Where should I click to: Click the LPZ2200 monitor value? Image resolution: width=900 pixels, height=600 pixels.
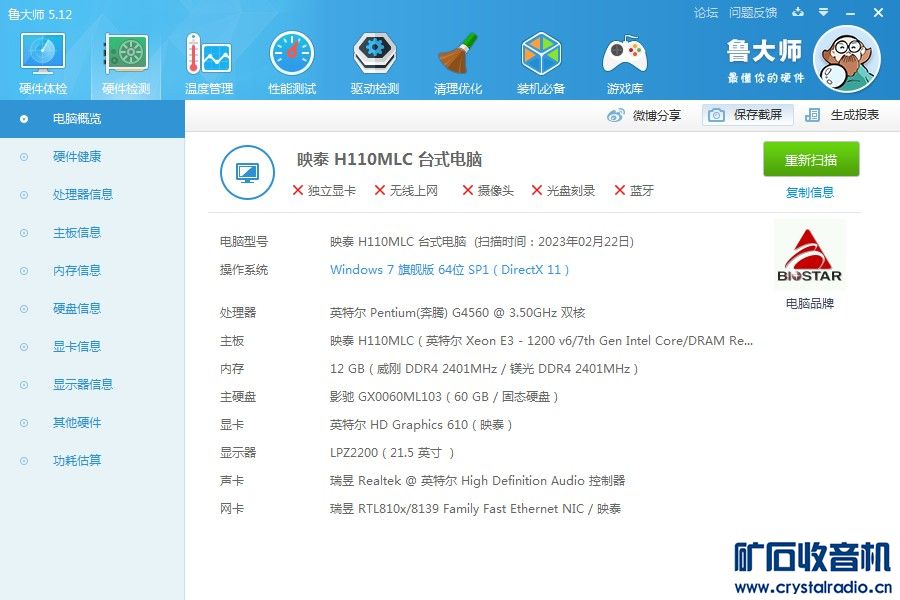(x=392, y=452)
